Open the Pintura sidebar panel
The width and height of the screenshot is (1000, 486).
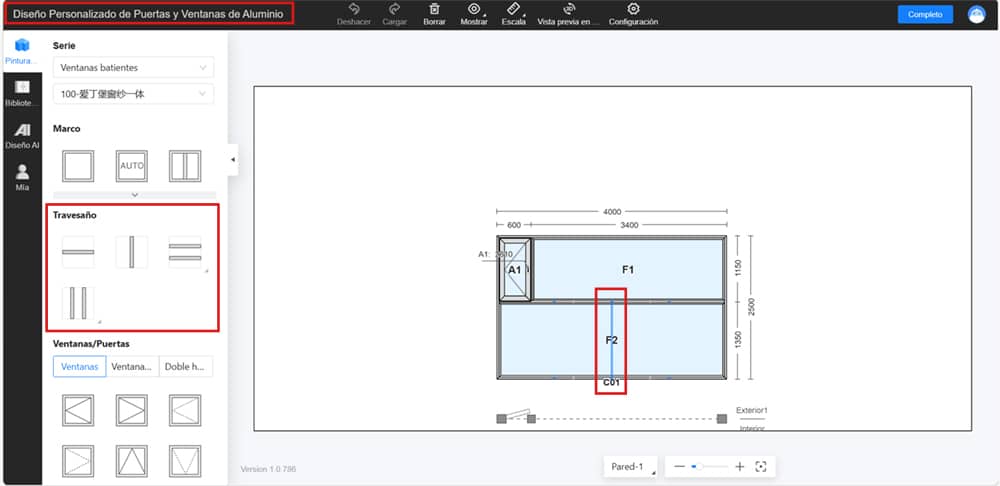(x=22, y=51)
